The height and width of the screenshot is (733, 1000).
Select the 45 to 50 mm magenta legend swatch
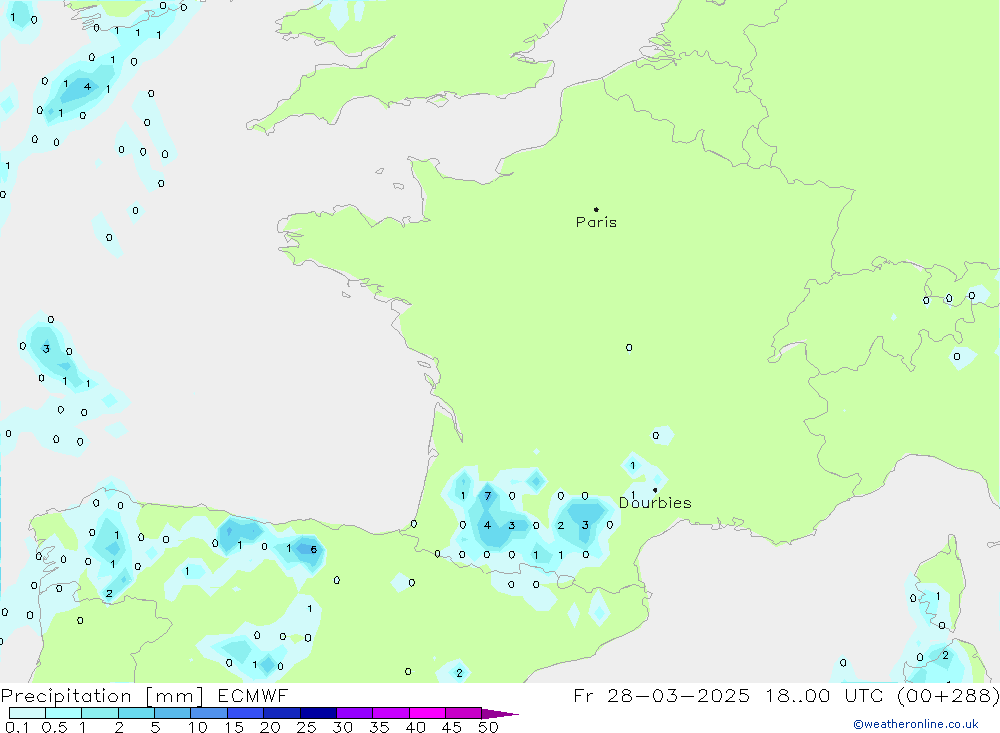[x=463, y=713]
